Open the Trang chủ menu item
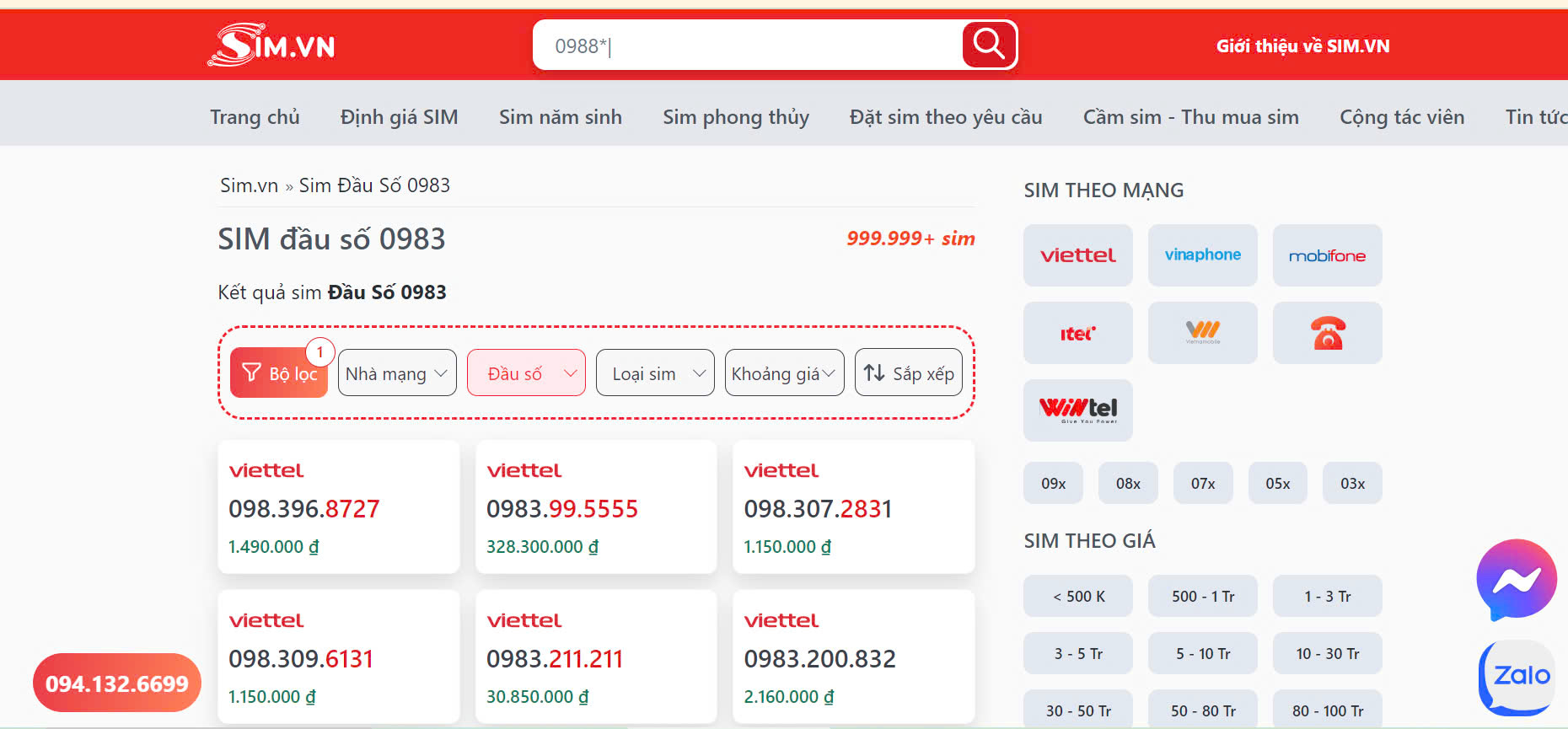Image resolution: width=1568 pixels, height=729 pixels. click(255, 117)
